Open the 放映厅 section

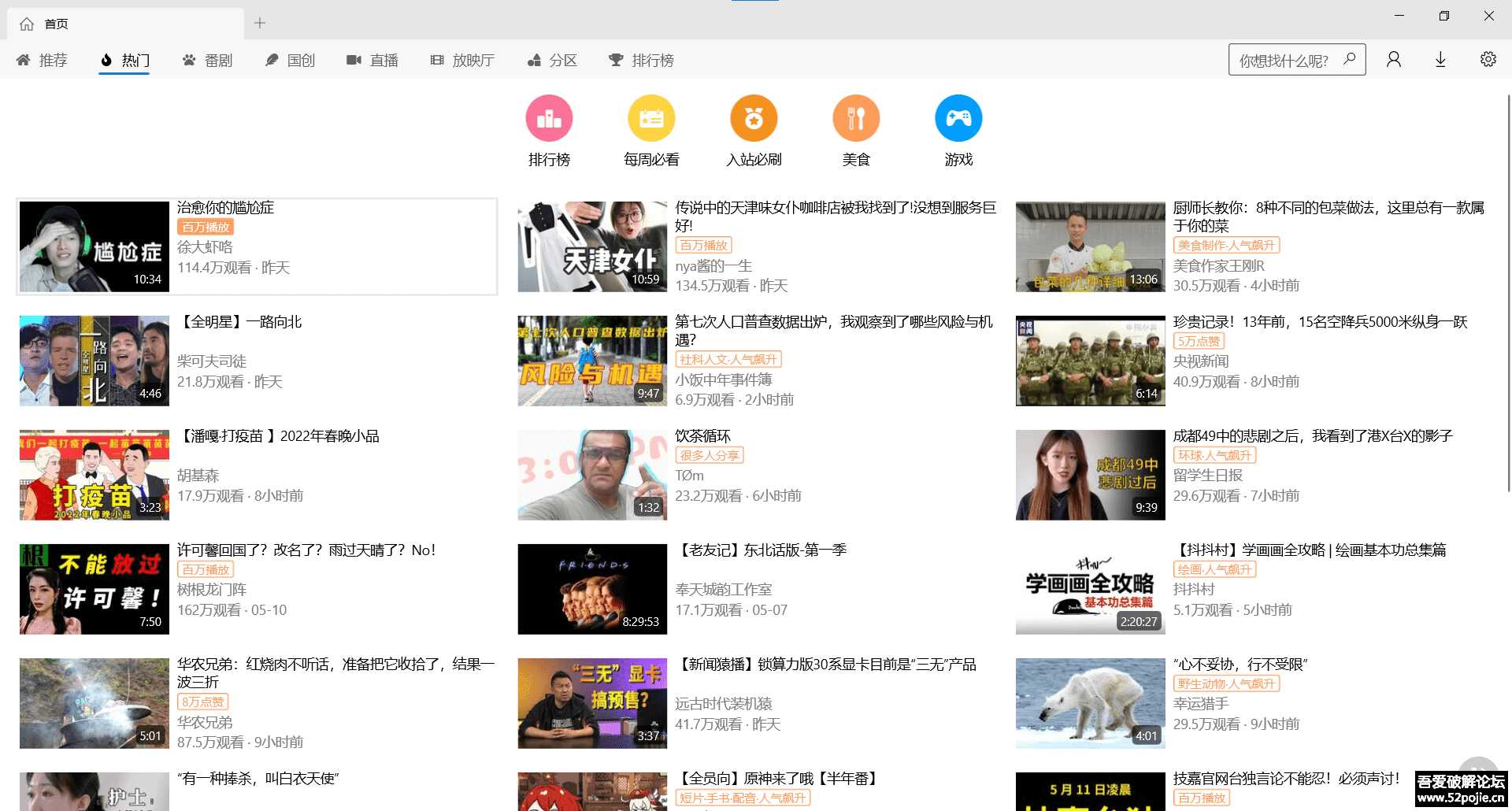[x=463, y=60]
